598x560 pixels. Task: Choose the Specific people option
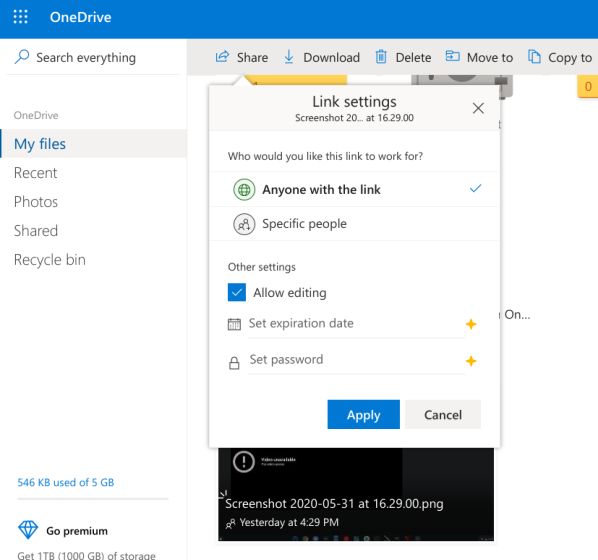[x=354, y=224]
